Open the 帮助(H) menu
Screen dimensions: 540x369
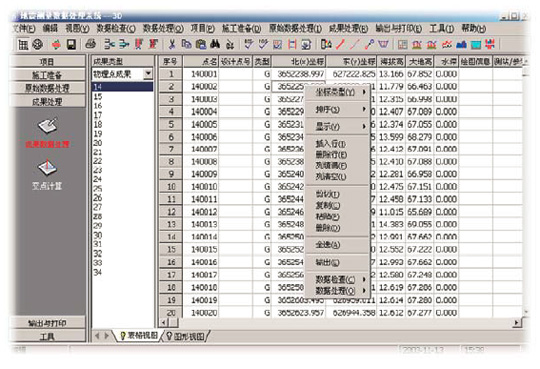[x=474, y=28]
